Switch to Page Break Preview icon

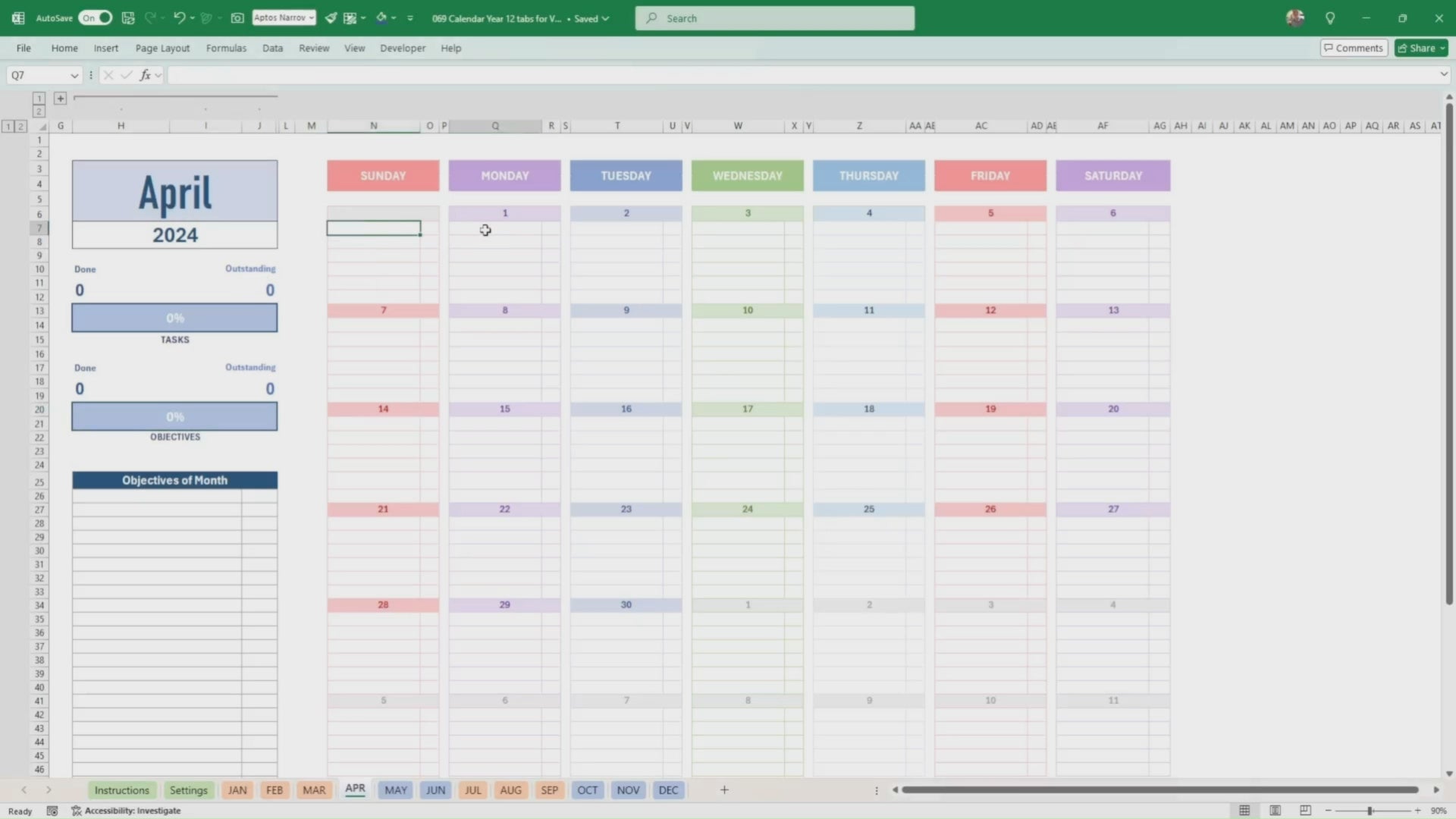[x=1305, y=811]
